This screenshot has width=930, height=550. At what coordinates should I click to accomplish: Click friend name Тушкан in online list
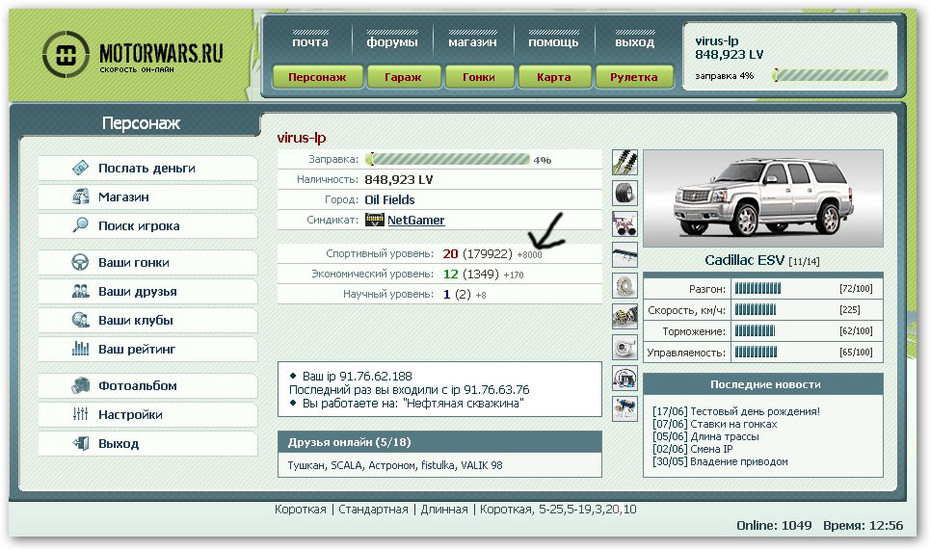point(306,465)
